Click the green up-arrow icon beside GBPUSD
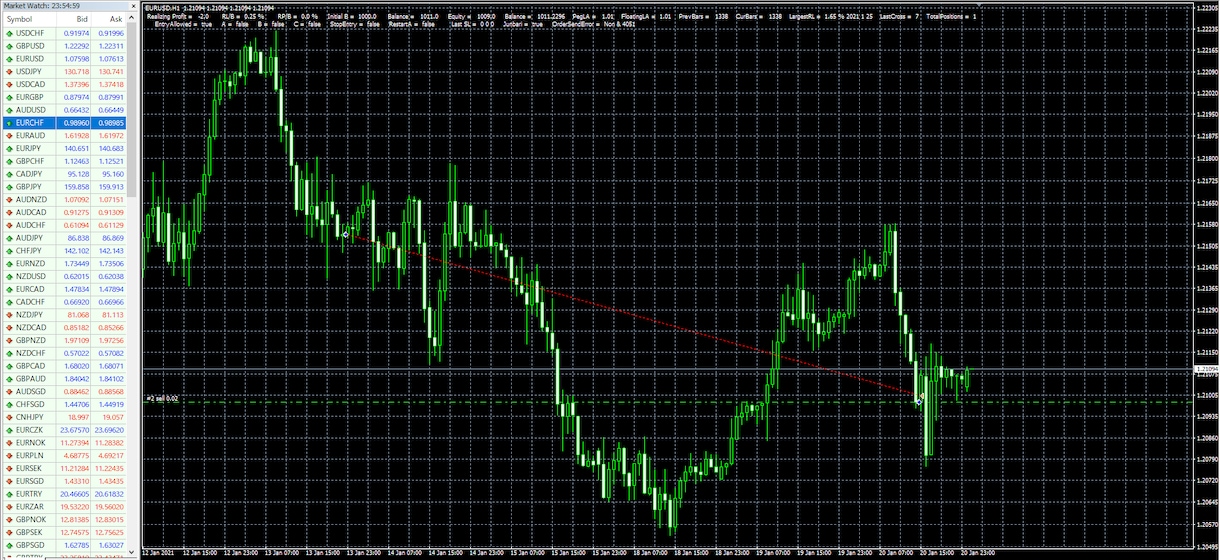Viewport: 1220px width, 560px height. pos(9,46)
